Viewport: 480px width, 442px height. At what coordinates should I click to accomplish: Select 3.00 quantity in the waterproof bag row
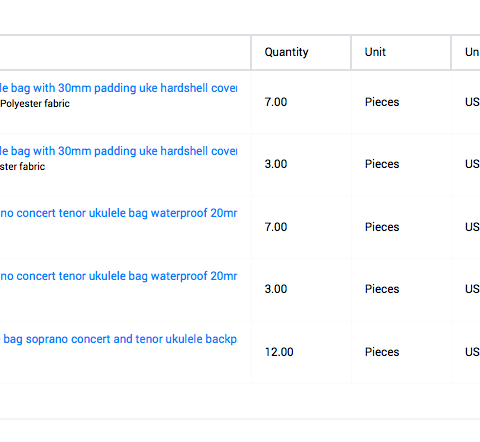[276, 289]
